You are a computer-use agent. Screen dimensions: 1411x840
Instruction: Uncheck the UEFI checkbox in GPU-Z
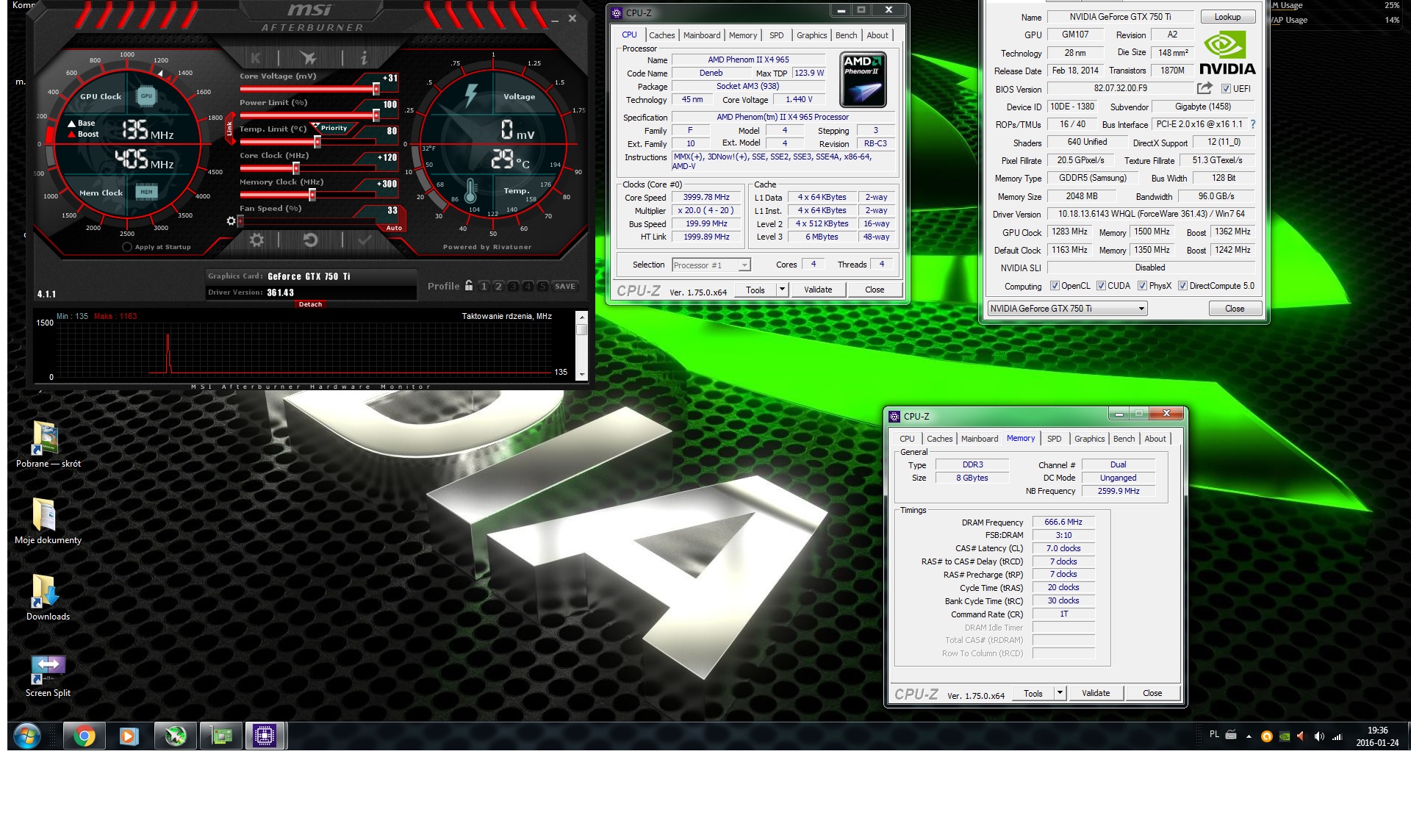coord(1226,89)
